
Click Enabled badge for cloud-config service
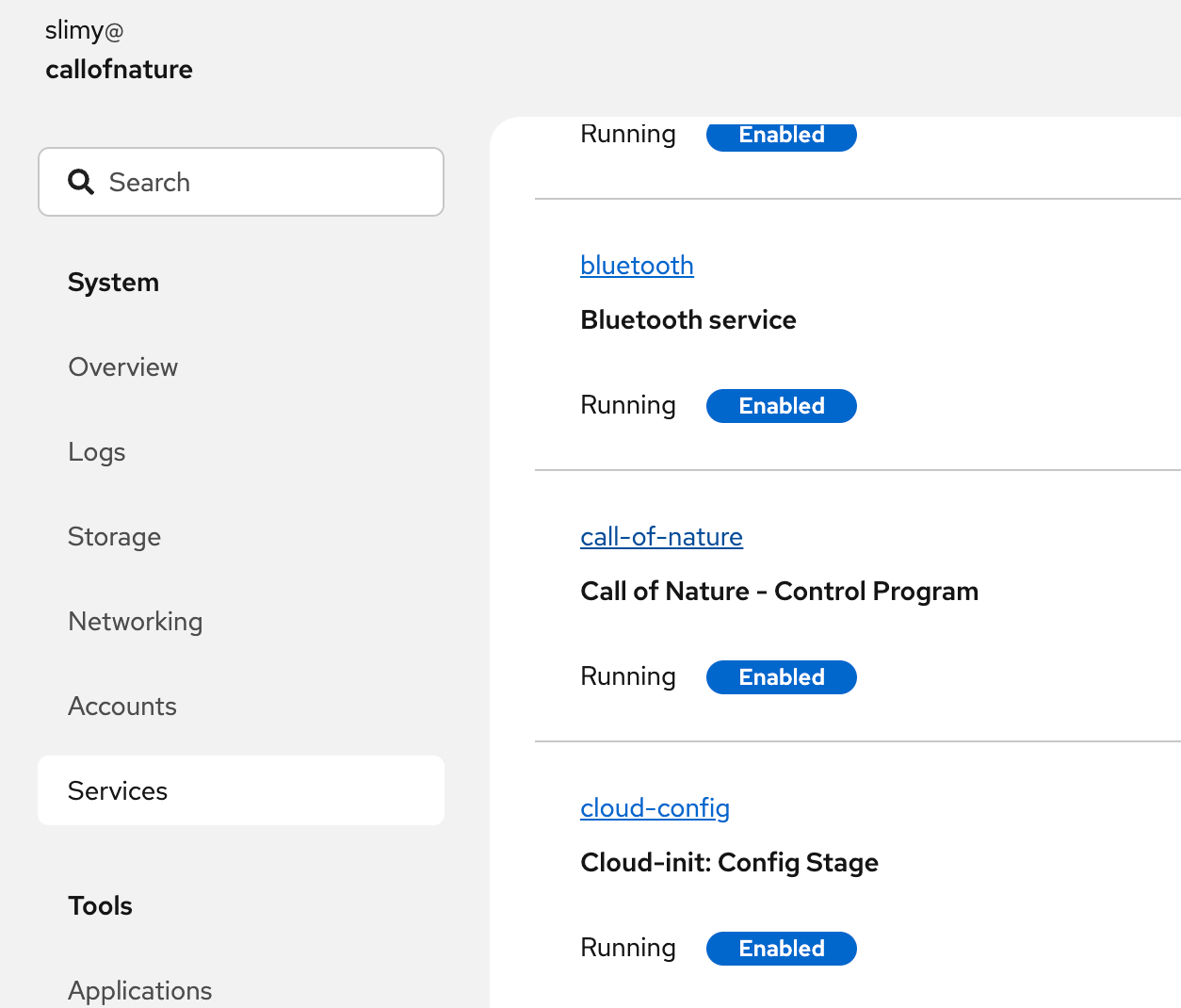781,949
